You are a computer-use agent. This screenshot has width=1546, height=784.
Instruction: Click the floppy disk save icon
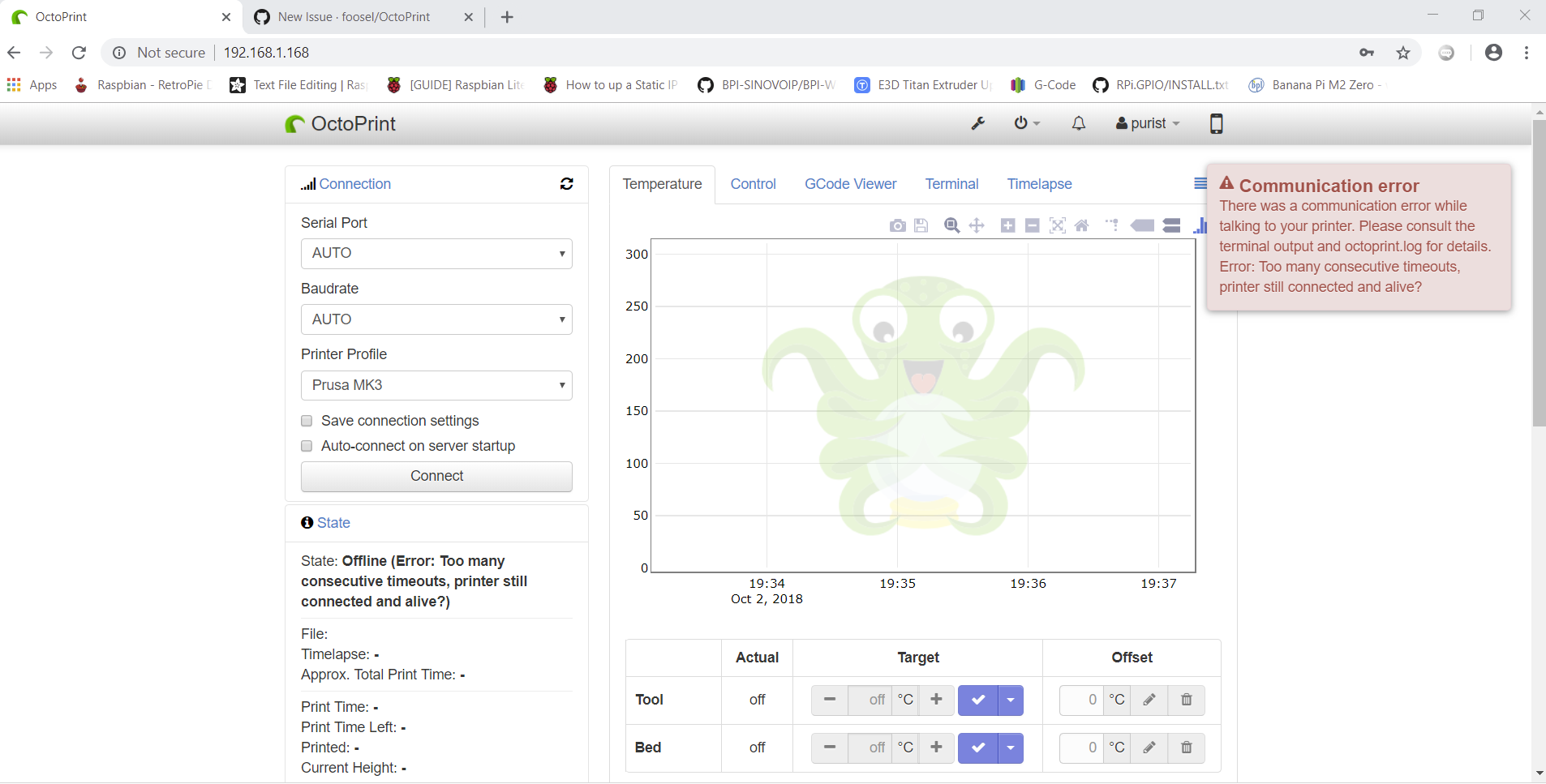pos(921,225)
